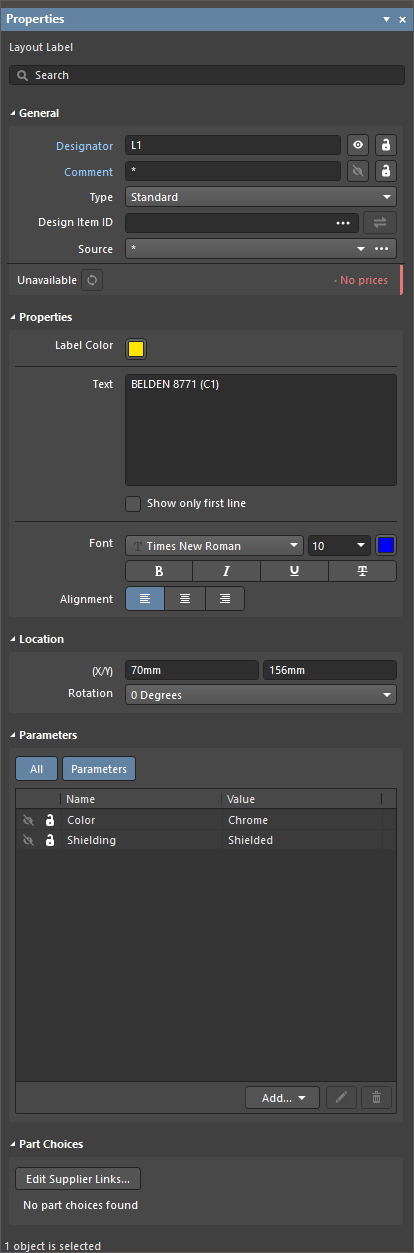Viewport: 414px width, 1253px height.
Task: Click the Edit Supplier Links button
Action: click(x=78, y=1179)
